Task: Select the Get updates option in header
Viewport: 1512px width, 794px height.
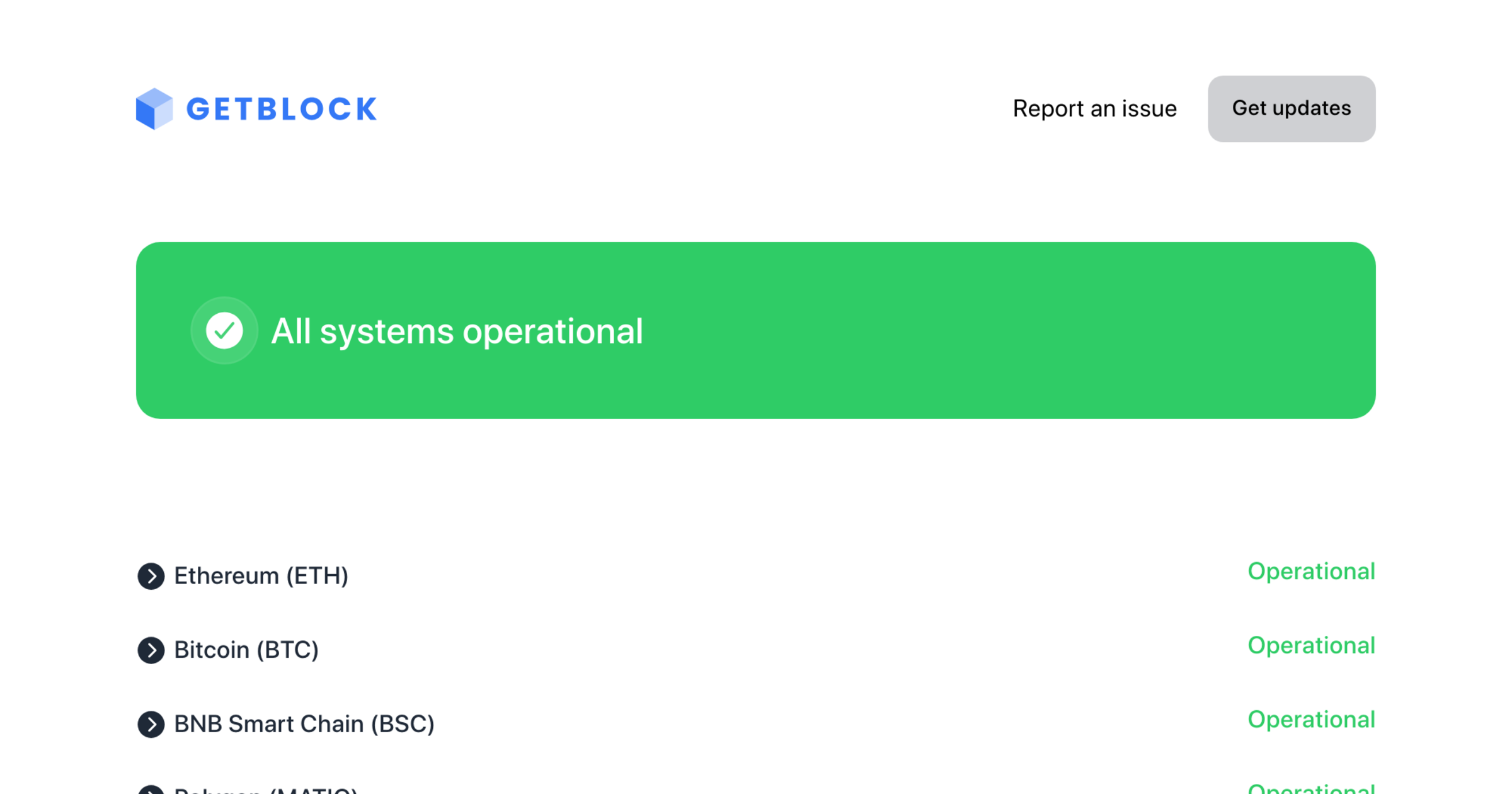Action: pyautogui.click(x=1291, y=108)
